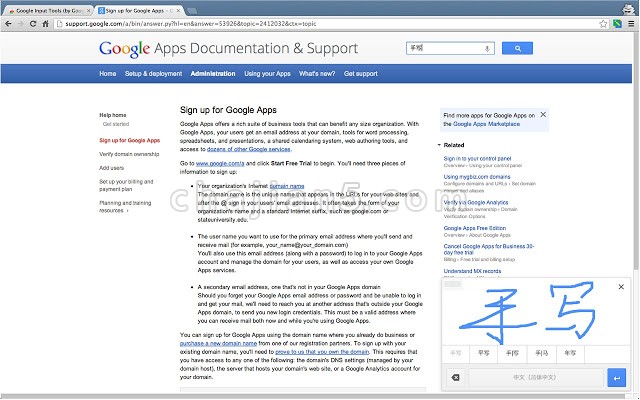
Task: Click Get started in the sidebar
Action: (x=116, y=124)
